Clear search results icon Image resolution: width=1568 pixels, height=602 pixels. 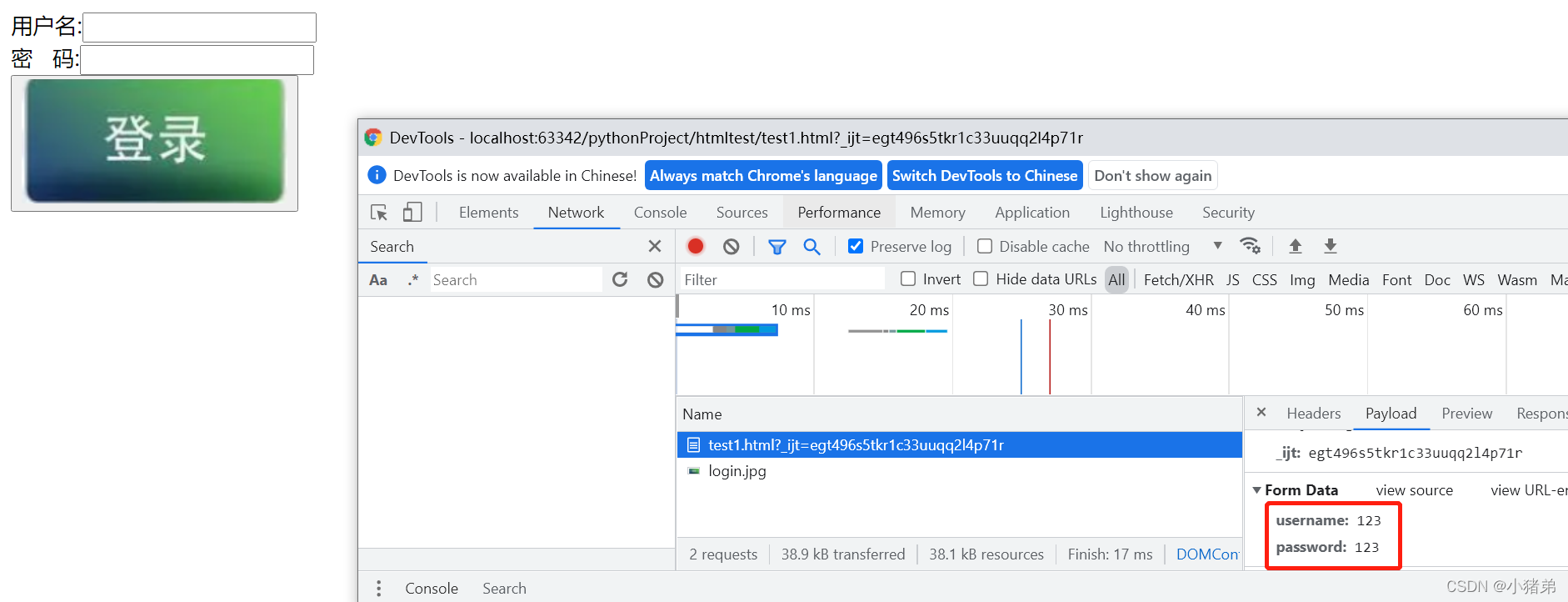pos(656,279)
